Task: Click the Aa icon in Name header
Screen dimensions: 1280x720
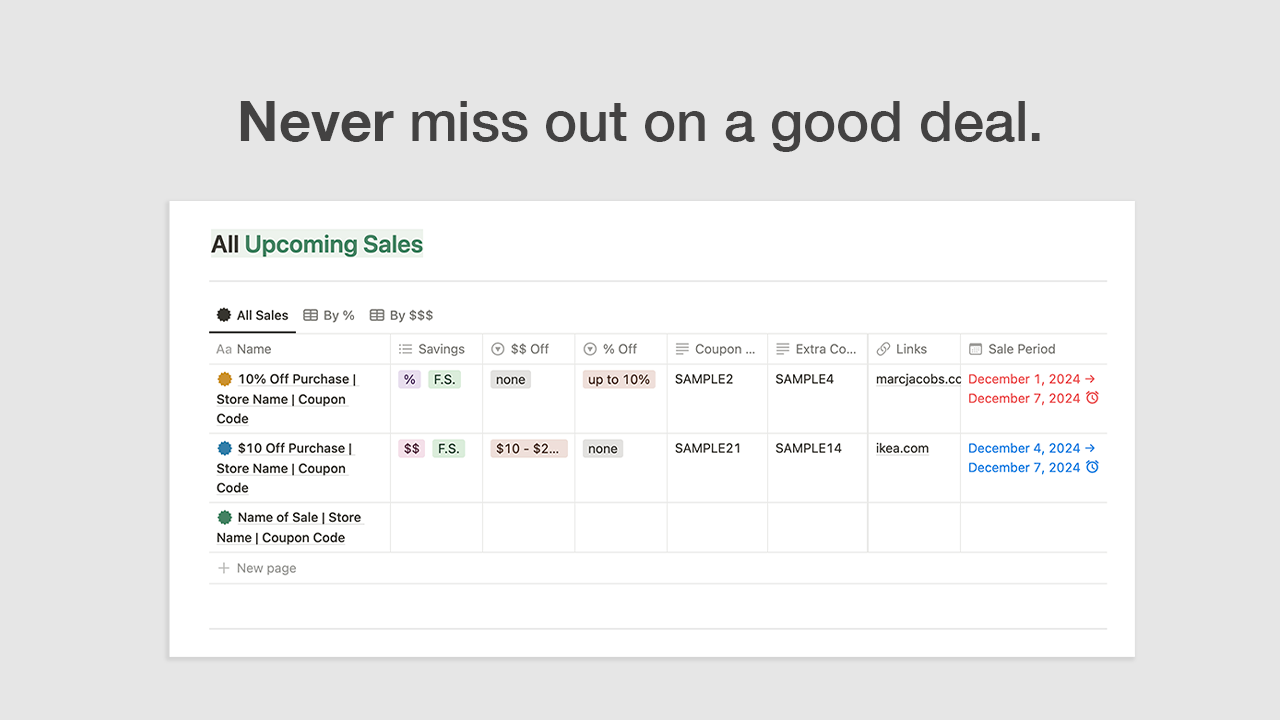Action: tap(224, 349)
